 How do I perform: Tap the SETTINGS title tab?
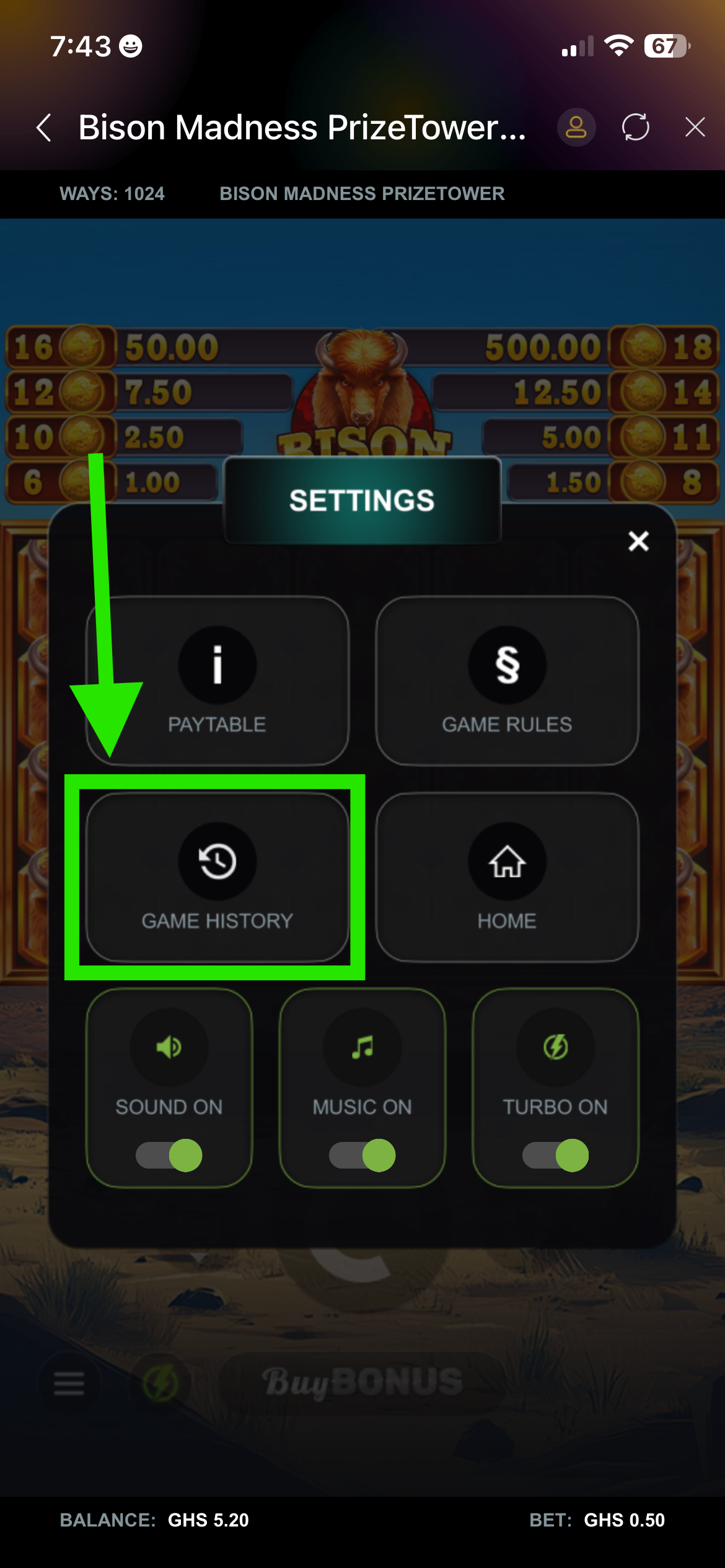tap(362, 500)
